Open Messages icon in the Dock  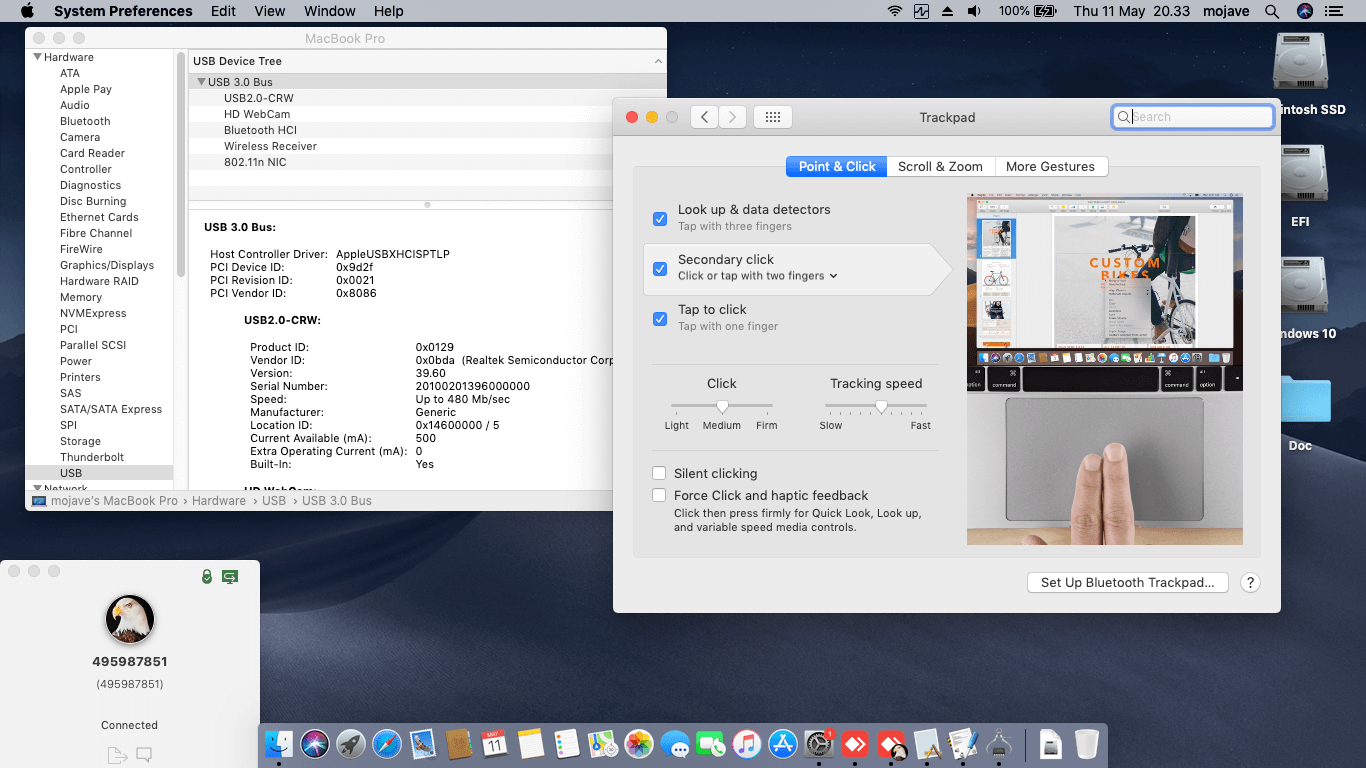point(675,744)
